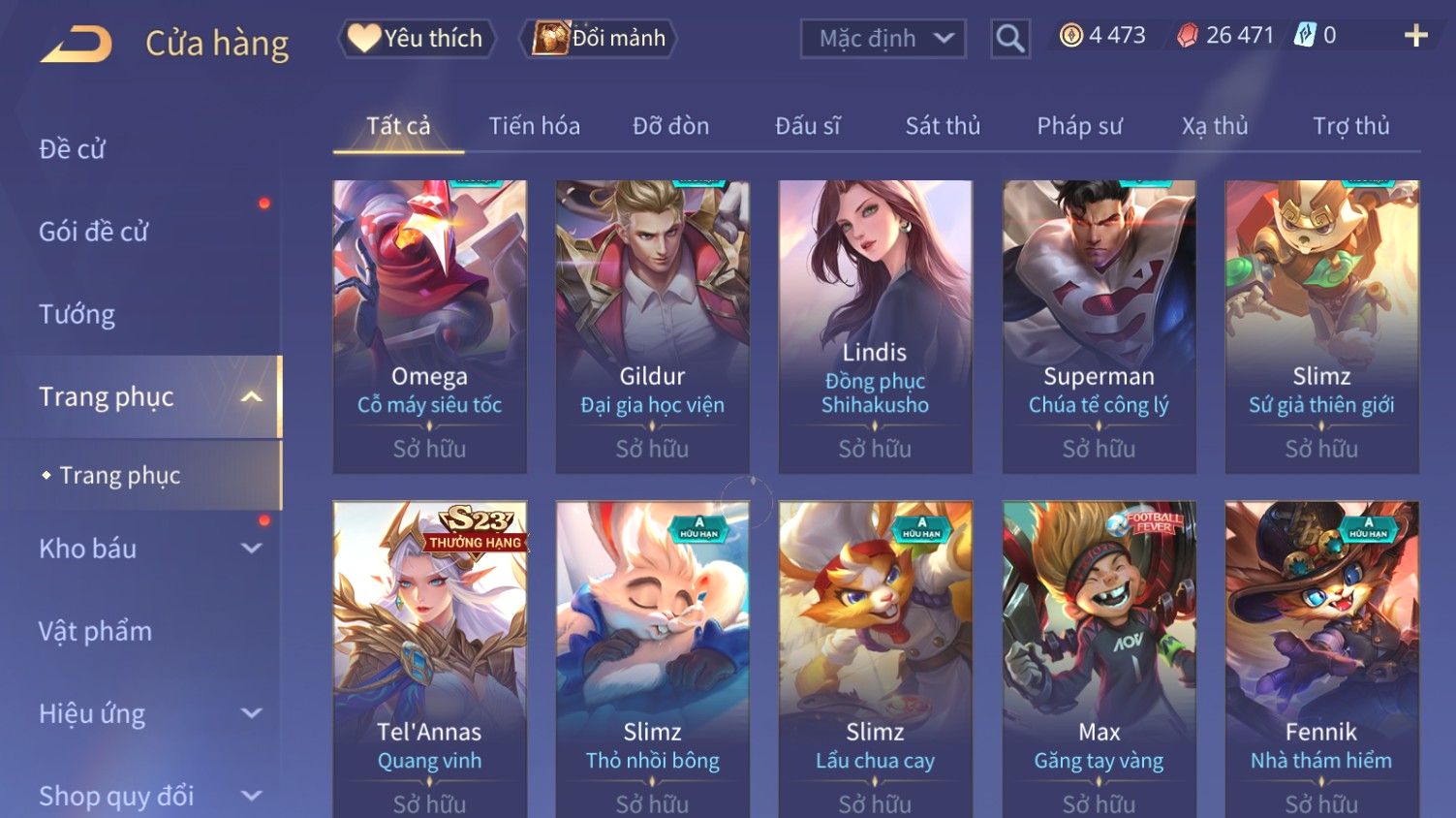Select the Pháp sư tab
The width and height of the screenshot is (1456, 818).
coord(1079,126)
